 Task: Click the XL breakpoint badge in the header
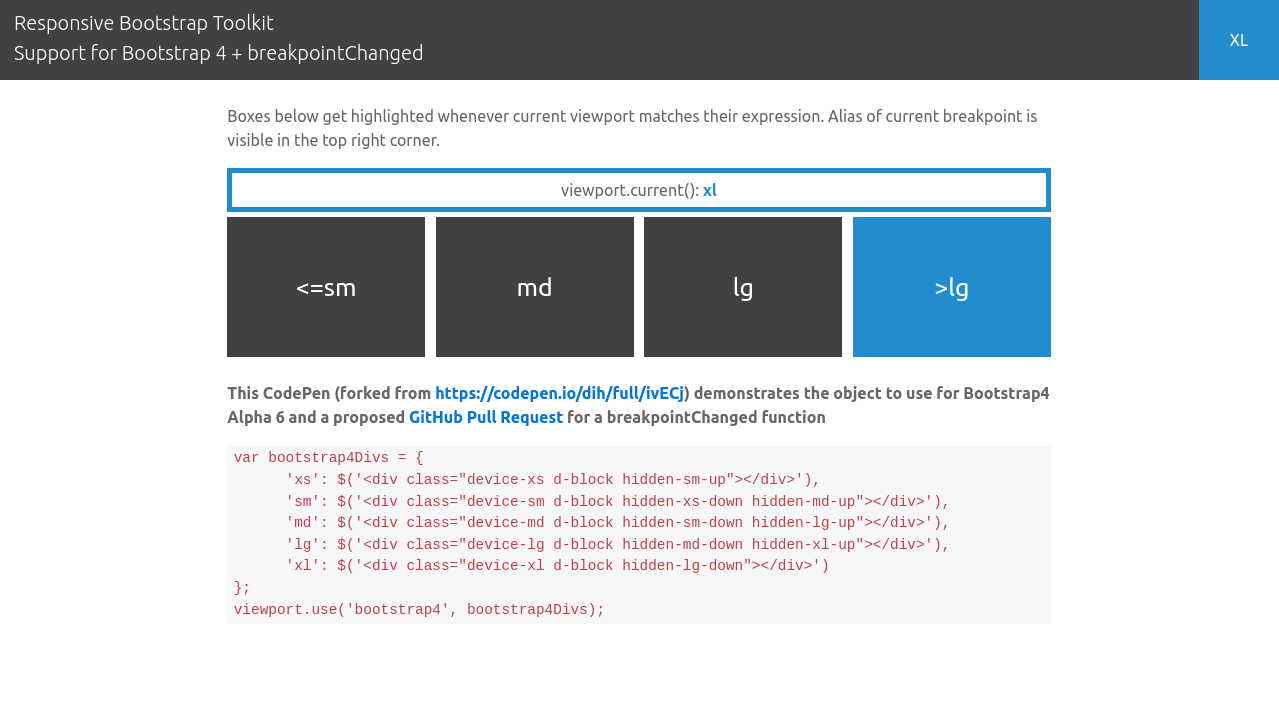(1238, 40)
